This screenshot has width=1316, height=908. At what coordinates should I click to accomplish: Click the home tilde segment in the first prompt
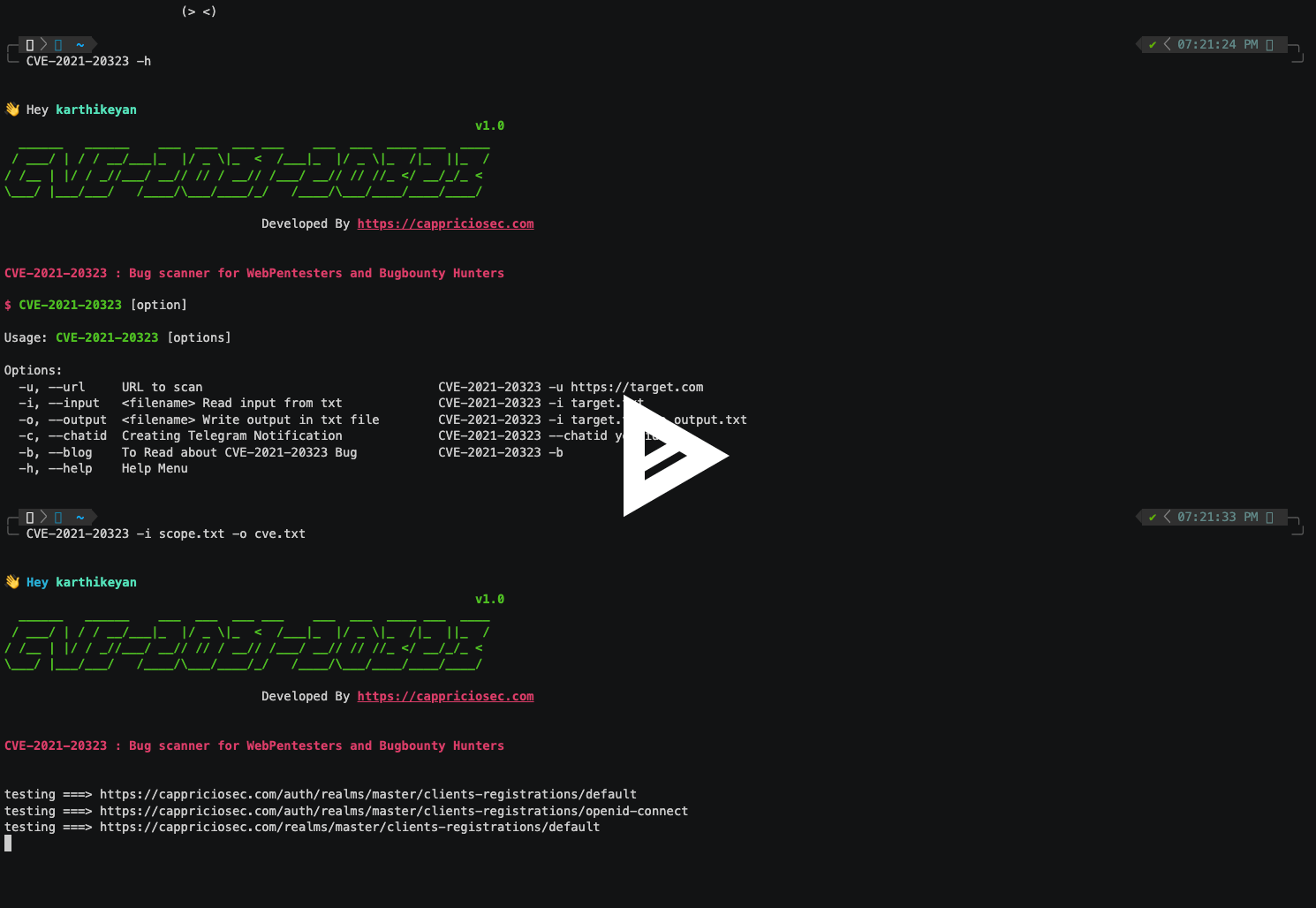(80, 44)
